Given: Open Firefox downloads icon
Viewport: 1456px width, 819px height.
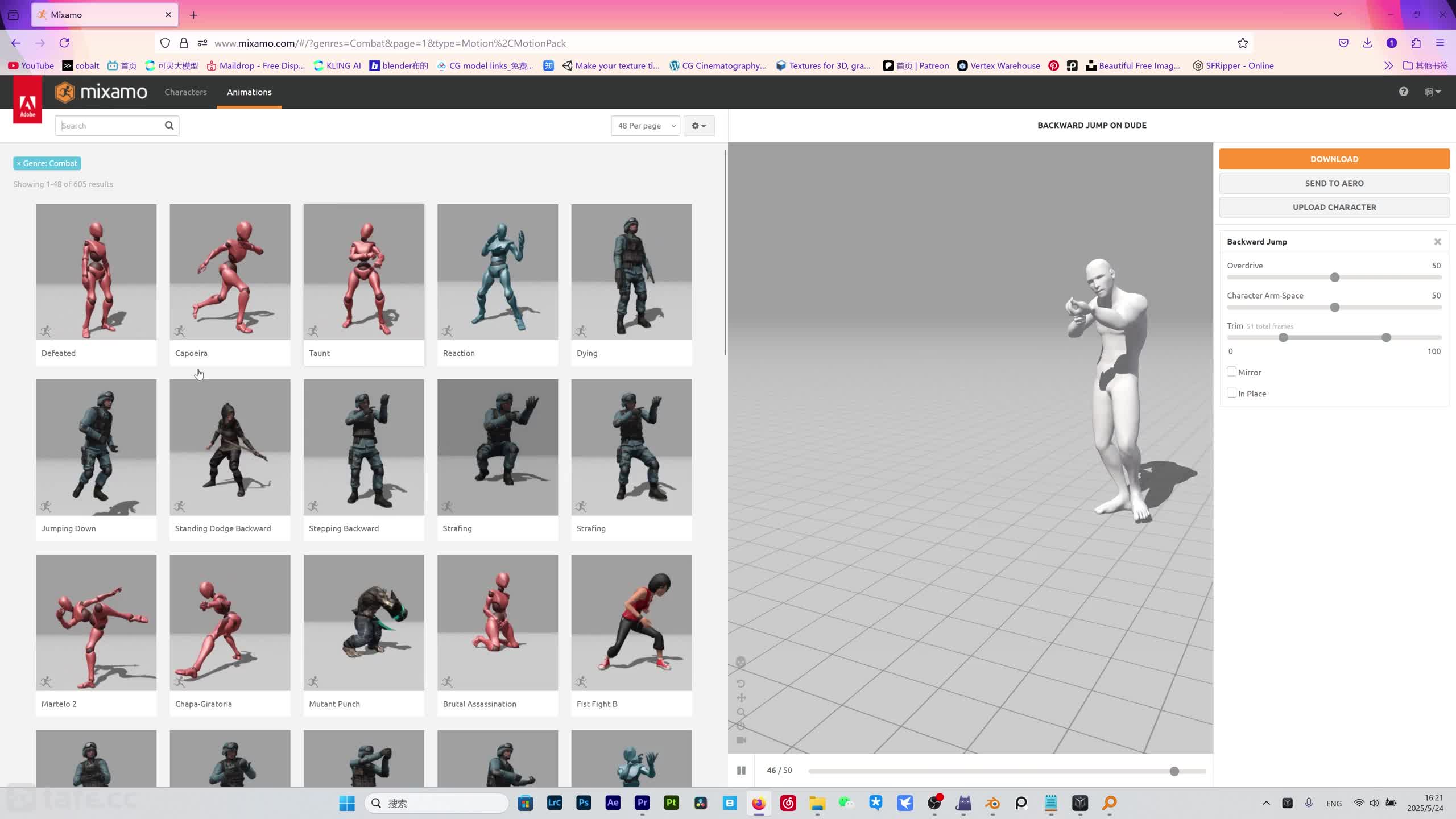Looking at the screenshot, I should coord(1367,43).
